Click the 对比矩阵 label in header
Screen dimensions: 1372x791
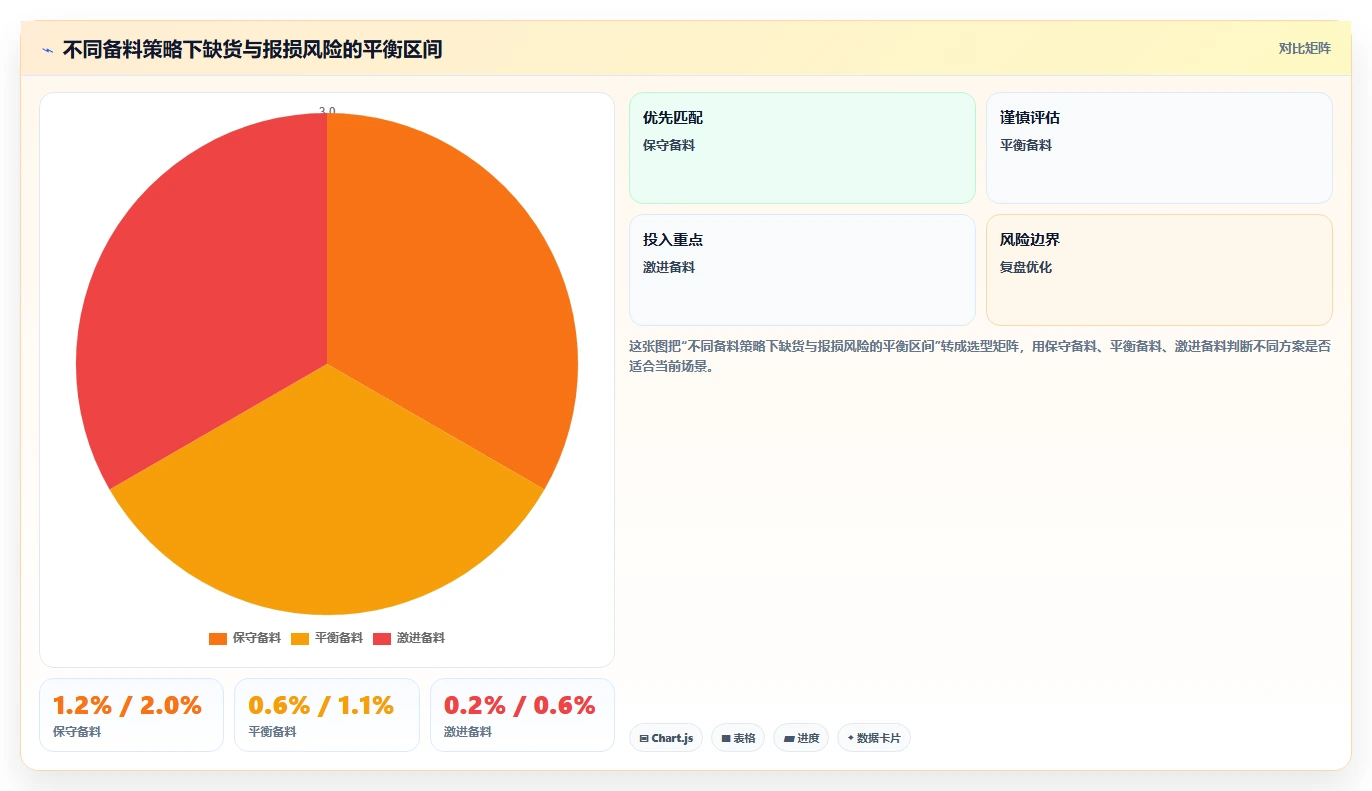(1305, 48)
